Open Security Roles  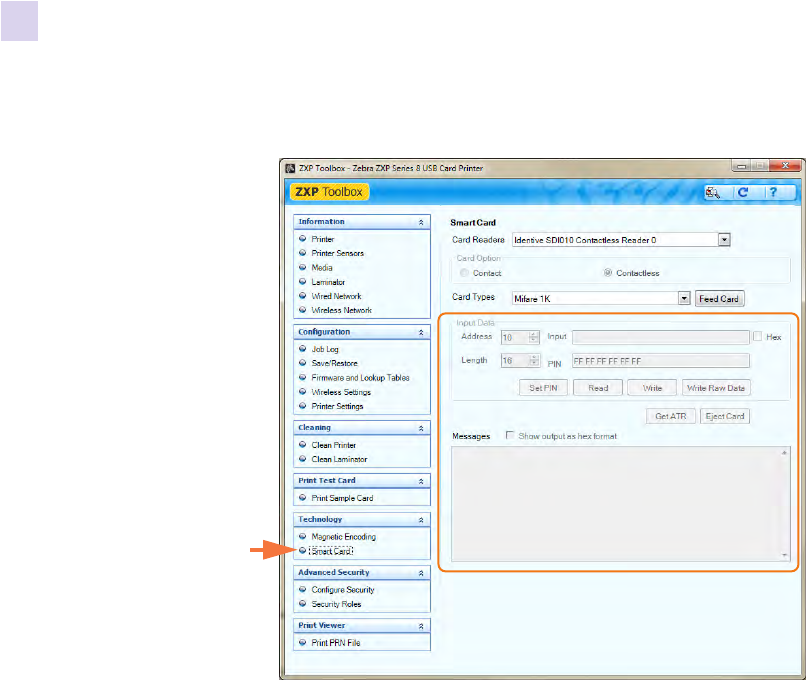pos(336,604)
